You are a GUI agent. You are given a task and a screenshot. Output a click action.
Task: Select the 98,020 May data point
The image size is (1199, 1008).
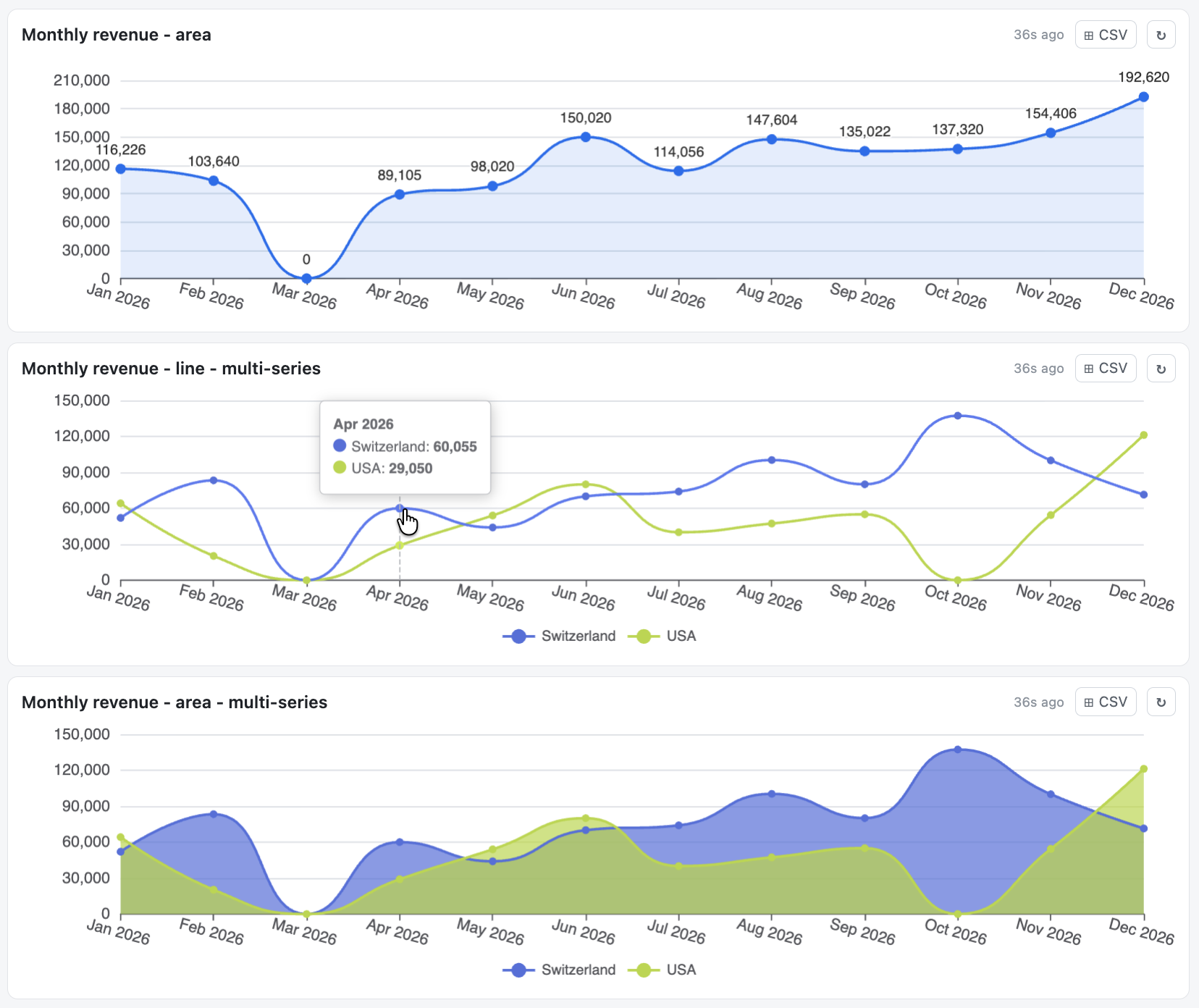[x=492, y=186]
